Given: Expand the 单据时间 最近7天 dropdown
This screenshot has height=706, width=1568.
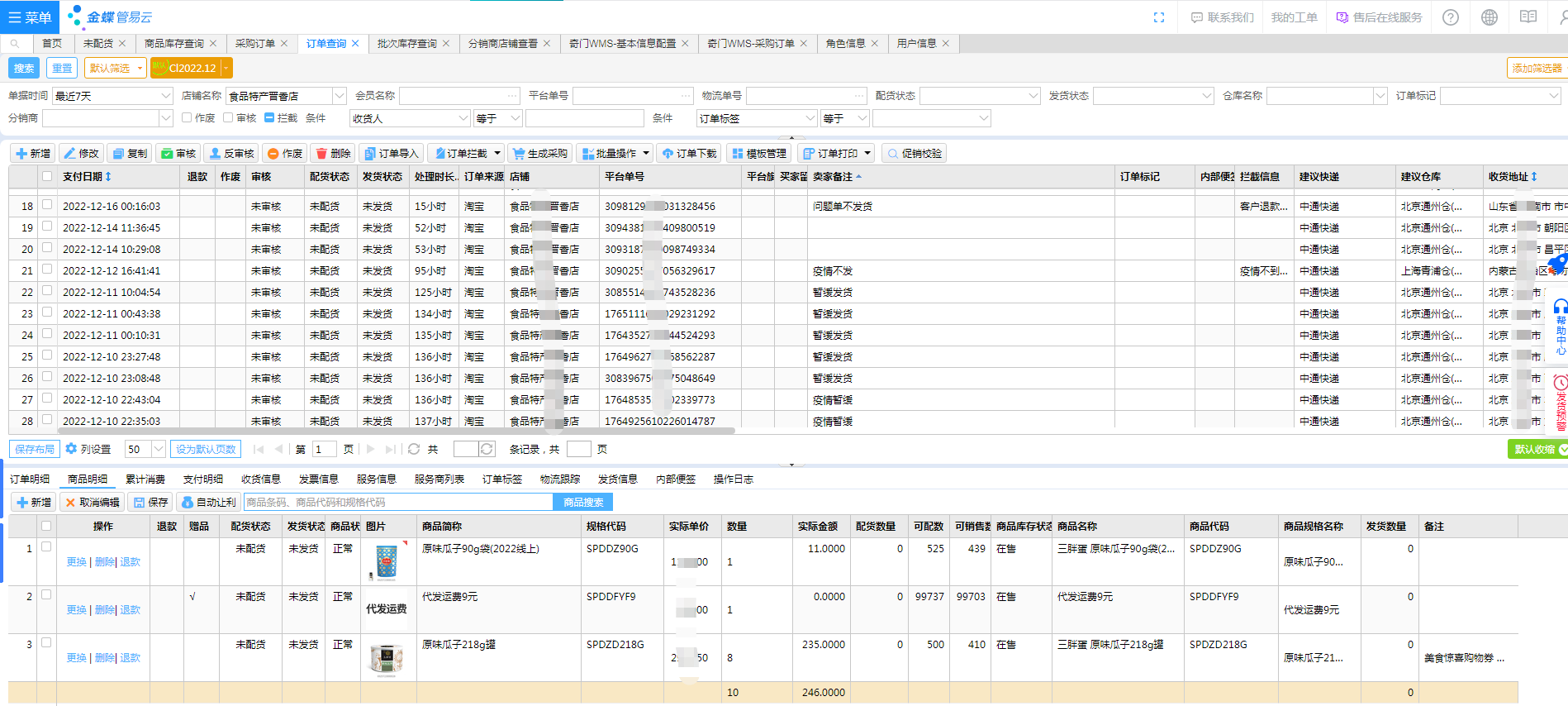Looking at the screenshot, I should coord(165,96).
